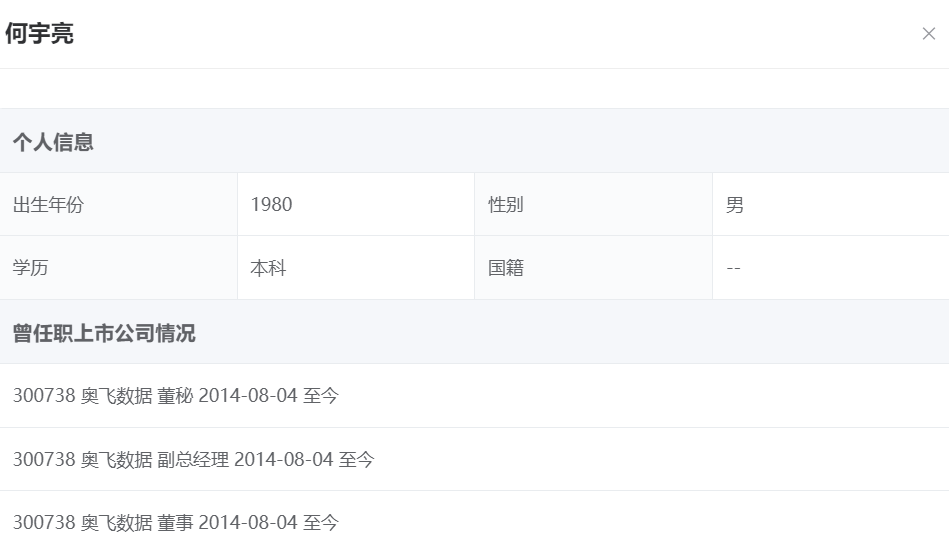
Task: Click 至今 in the 副总经理 row
Action: click(x=357, y=459)
